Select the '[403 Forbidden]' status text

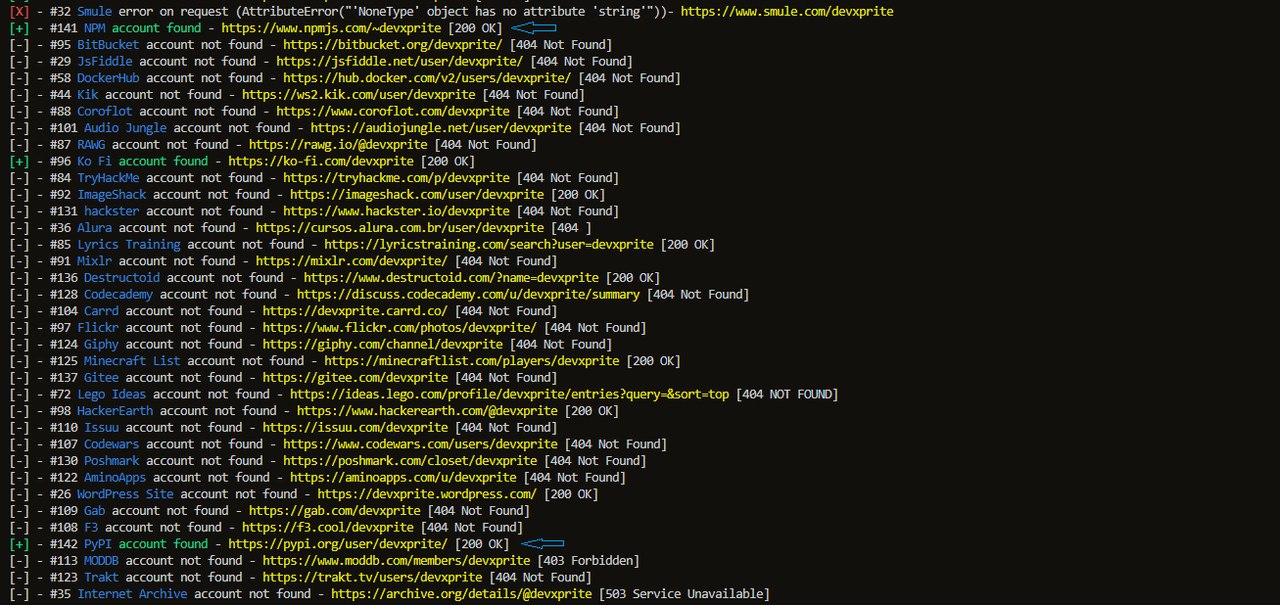point(588,561)
